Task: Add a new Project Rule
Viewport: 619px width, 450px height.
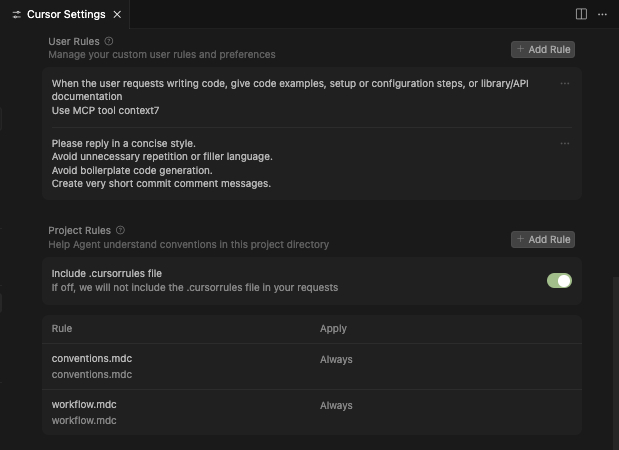Action: (543, 239)
